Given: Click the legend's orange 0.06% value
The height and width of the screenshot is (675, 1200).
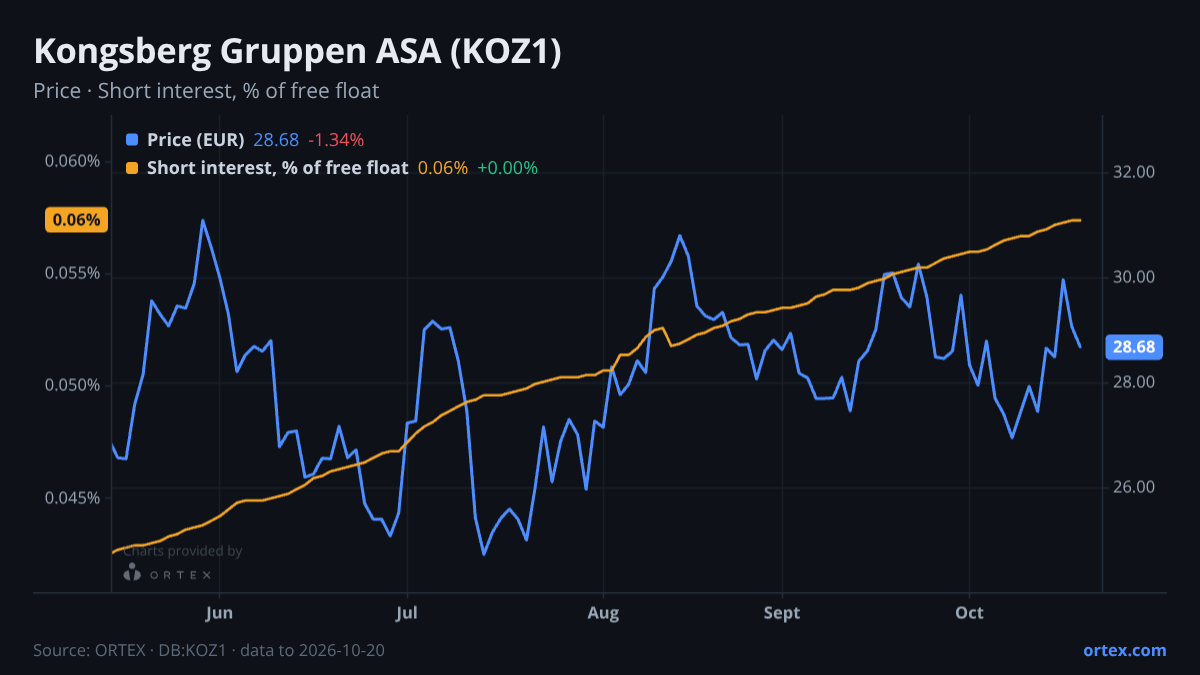Looking at the screenshot, I should (x=443, y=168).
